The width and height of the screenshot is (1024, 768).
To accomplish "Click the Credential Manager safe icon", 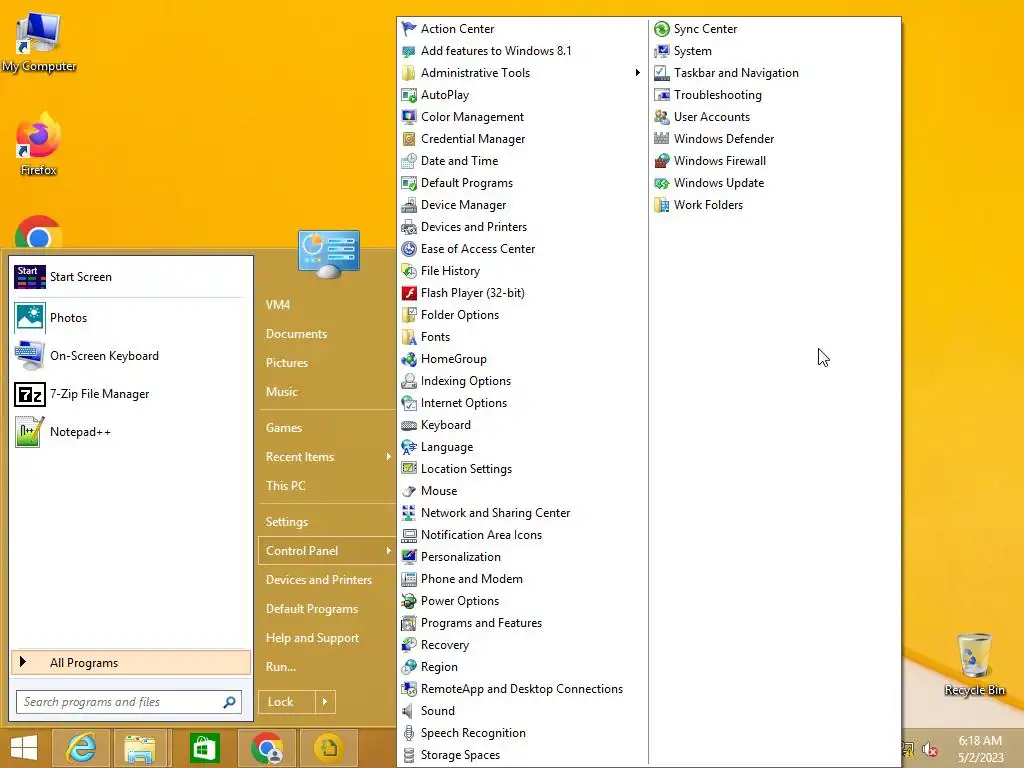I will pos(409,139).
